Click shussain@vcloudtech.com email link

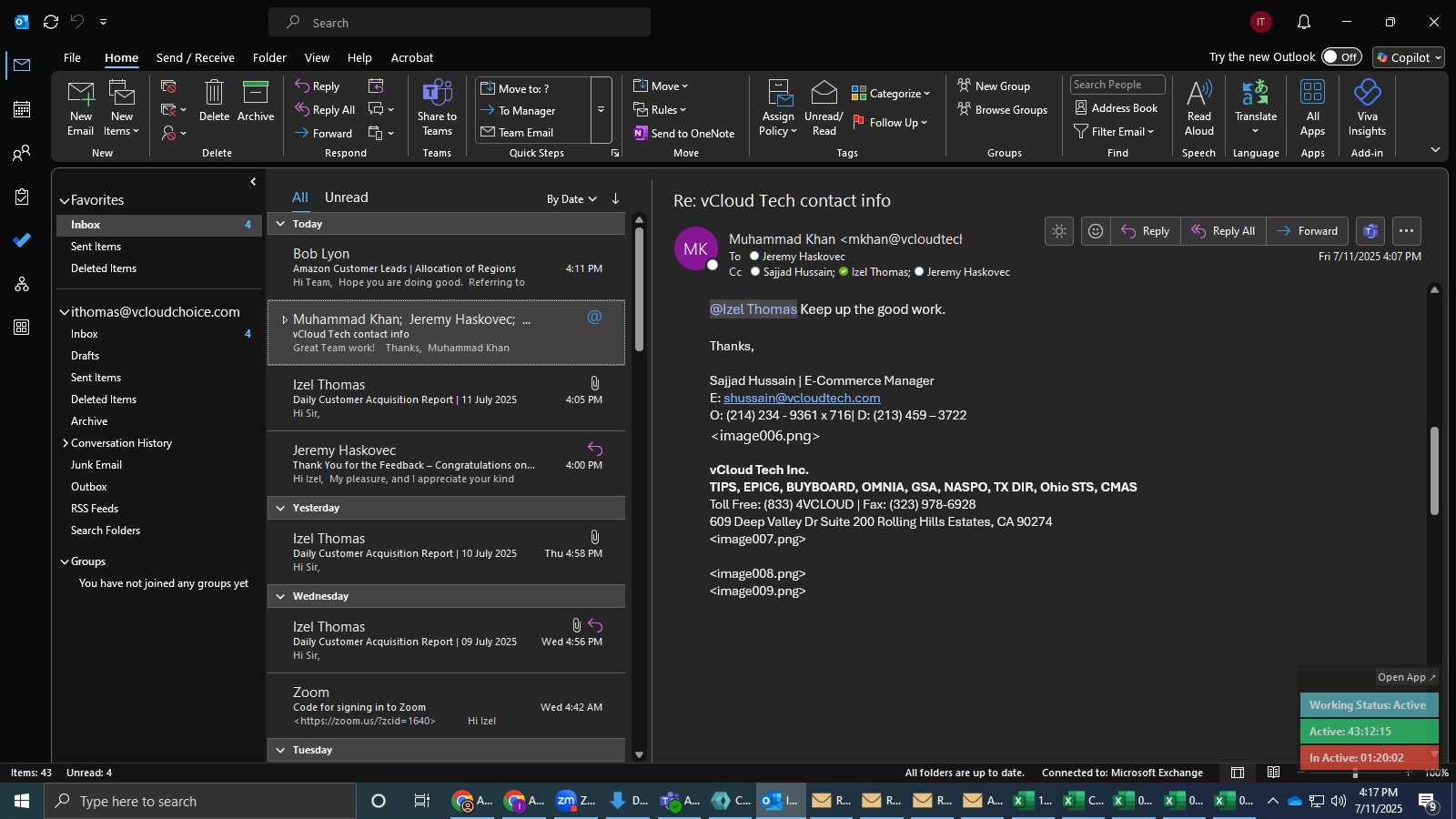tap(802, 398)
